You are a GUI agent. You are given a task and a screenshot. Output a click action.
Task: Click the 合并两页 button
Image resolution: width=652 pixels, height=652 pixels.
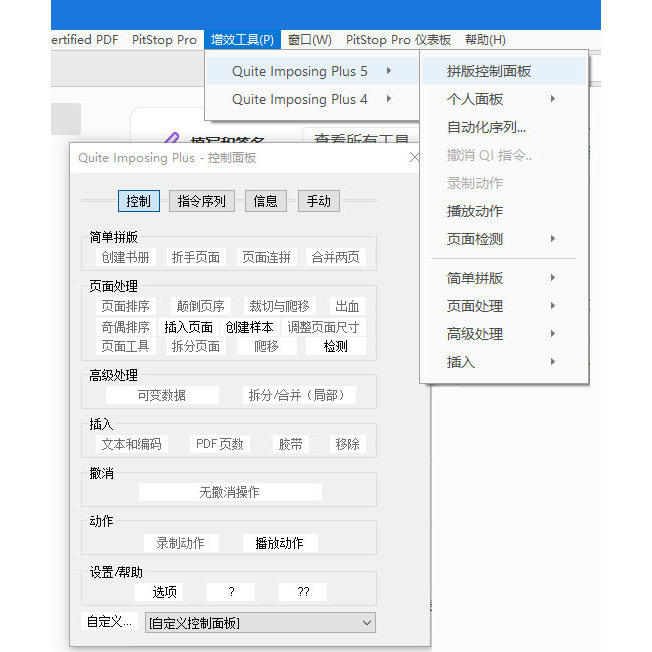tap(336, 257)
